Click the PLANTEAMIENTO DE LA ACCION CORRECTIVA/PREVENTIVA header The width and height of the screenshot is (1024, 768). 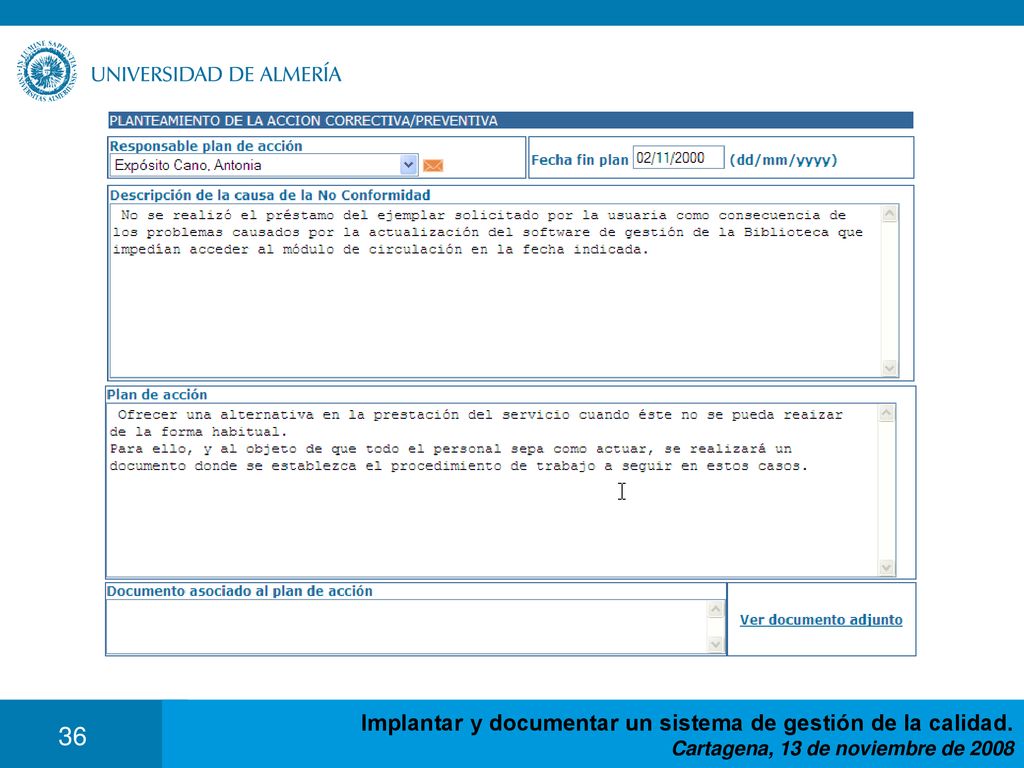click(x=510, y=120)
